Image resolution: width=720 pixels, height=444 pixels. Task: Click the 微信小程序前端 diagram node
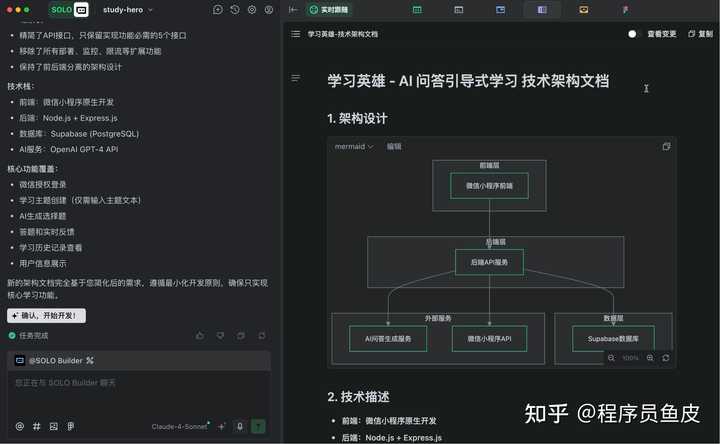489,186
